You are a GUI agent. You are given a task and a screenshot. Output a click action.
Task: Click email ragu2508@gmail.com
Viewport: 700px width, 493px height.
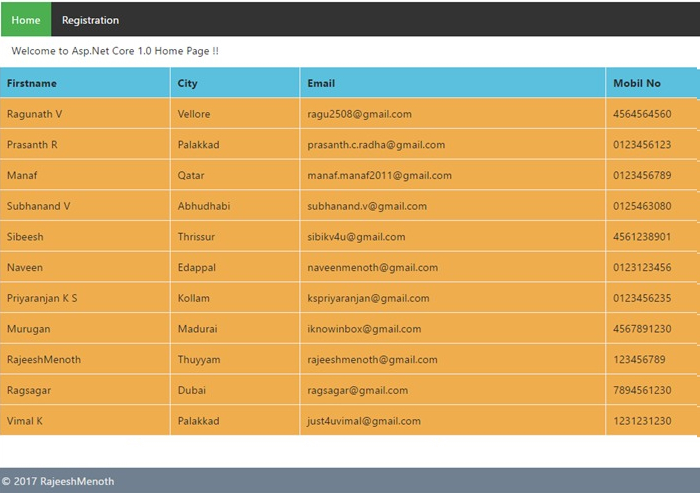point(359,114)
